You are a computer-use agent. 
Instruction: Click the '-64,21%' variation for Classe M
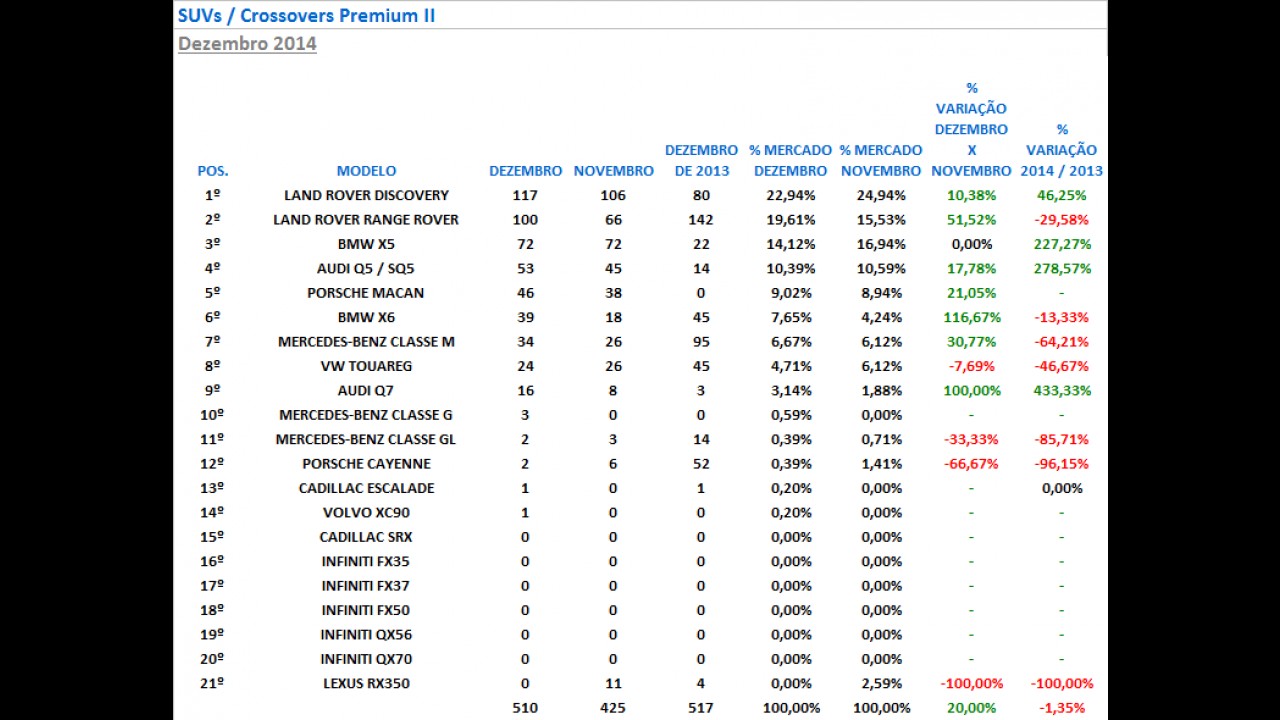point(1062,342)
